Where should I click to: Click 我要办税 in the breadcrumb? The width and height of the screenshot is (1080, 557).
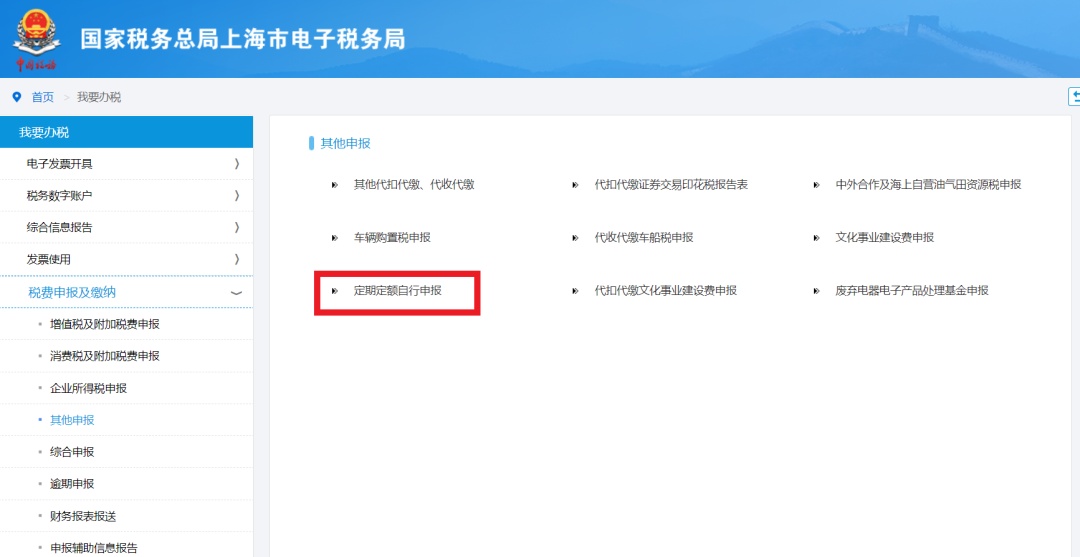click(x=98, y=97)
